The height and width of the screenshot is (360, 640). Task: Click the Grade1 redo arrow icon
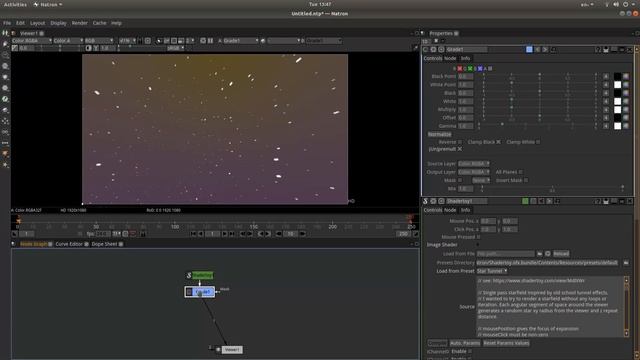pyautogui.click(x=545, y=50)
